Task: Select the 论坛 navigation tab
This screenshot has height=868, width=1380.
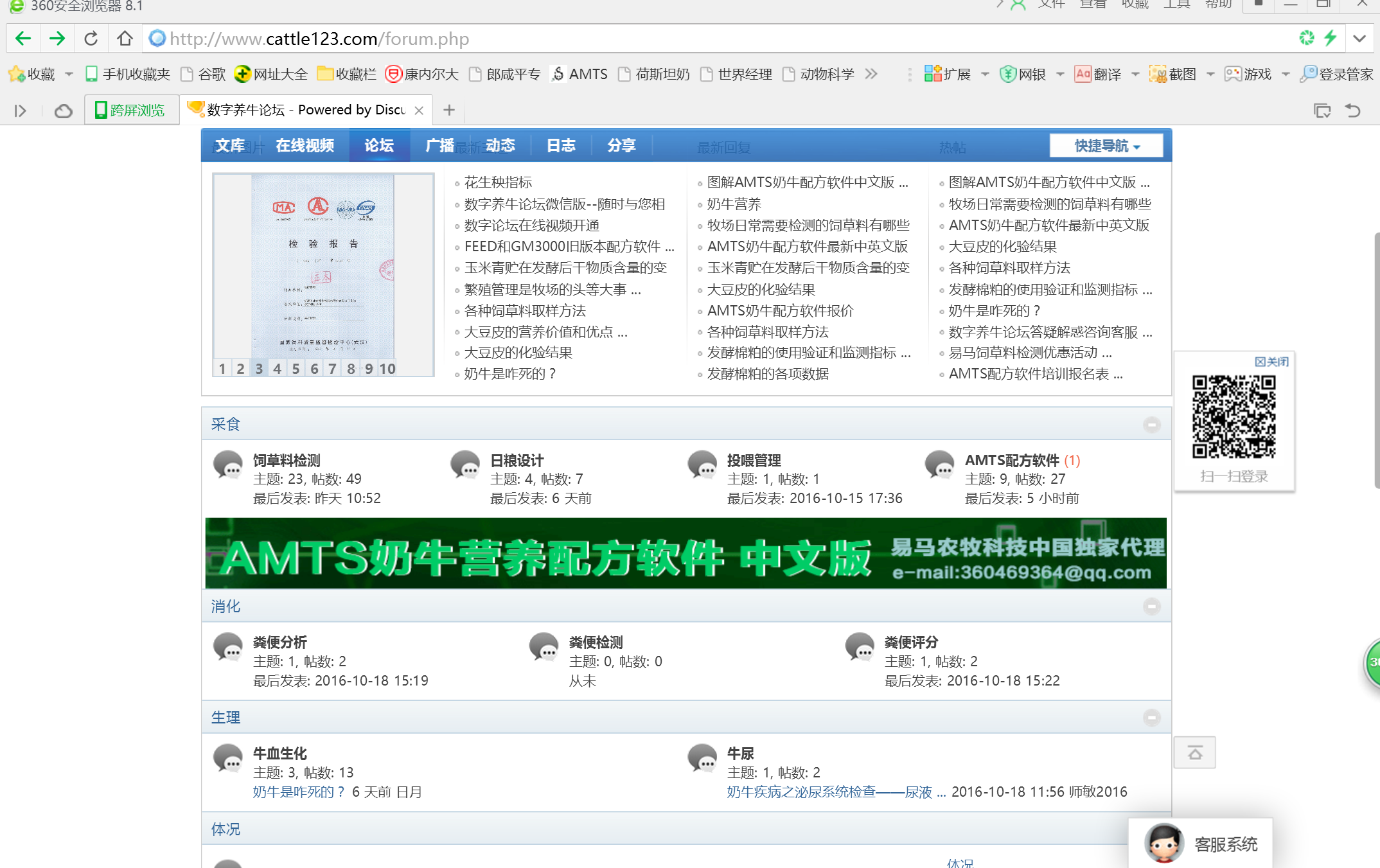Action: tap(379, 146)
